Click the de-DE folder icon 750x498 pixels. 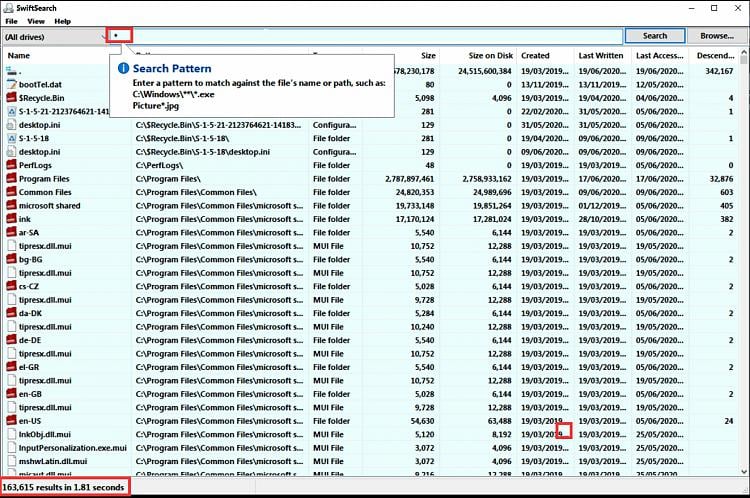click(x=11, y=340)
